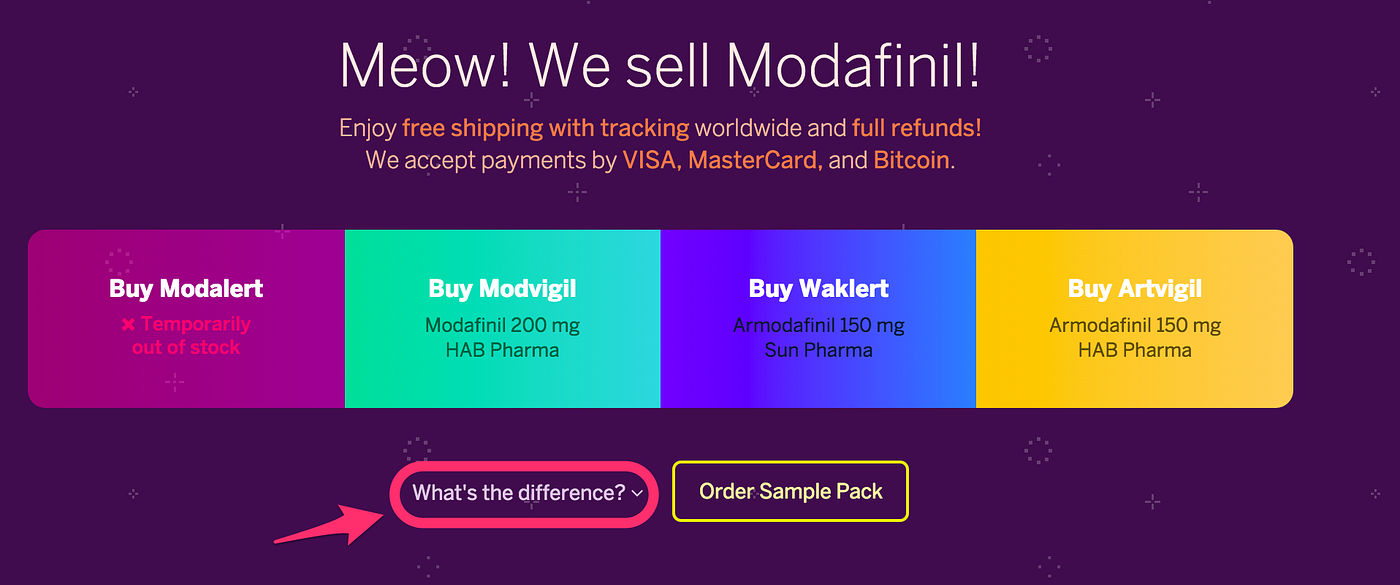1400x585 pixels.
Task: Click the Order Sample Pack button
Action: click(x=790, y=491)
